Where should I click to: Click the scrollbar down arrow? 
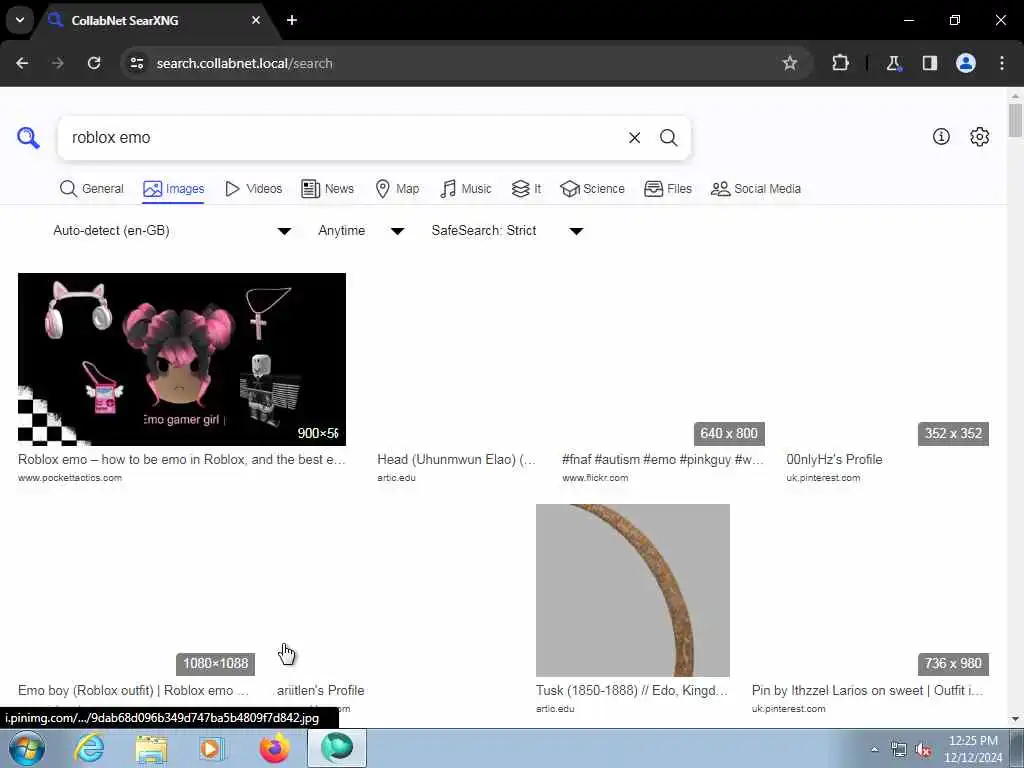point(1015,720)
